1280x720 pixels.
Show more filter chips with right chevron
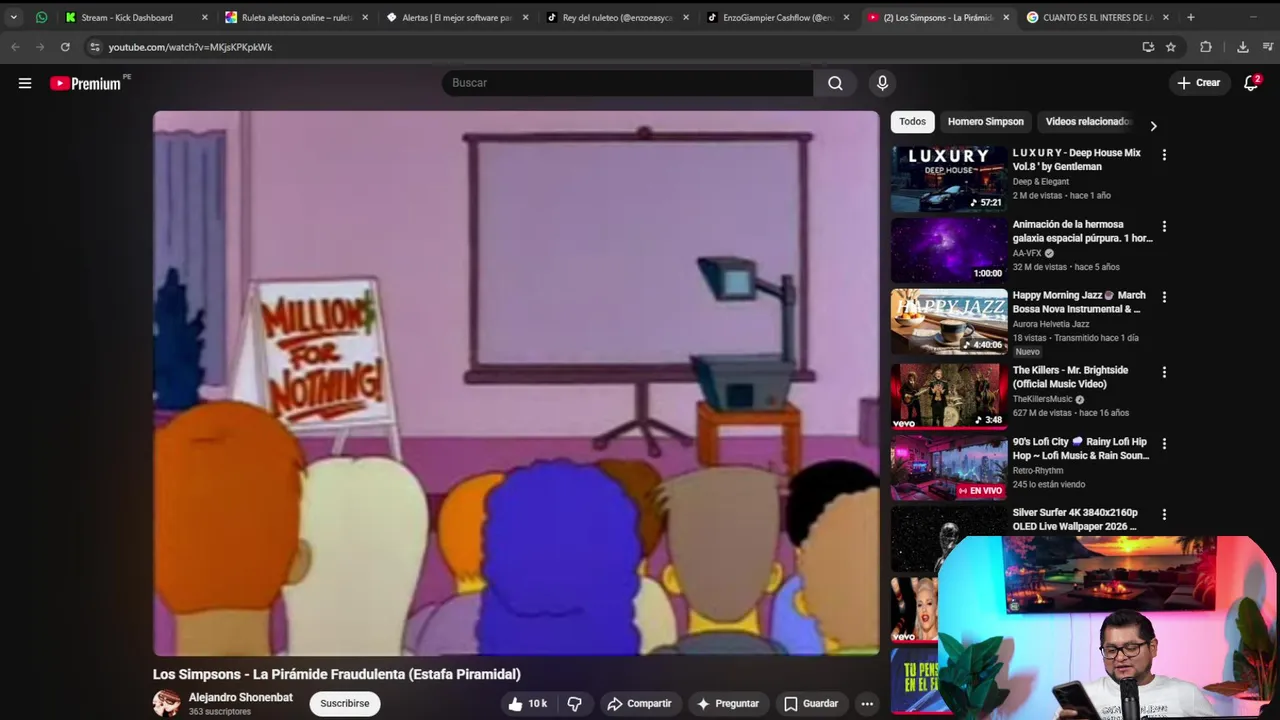[x=1153, y=126]
